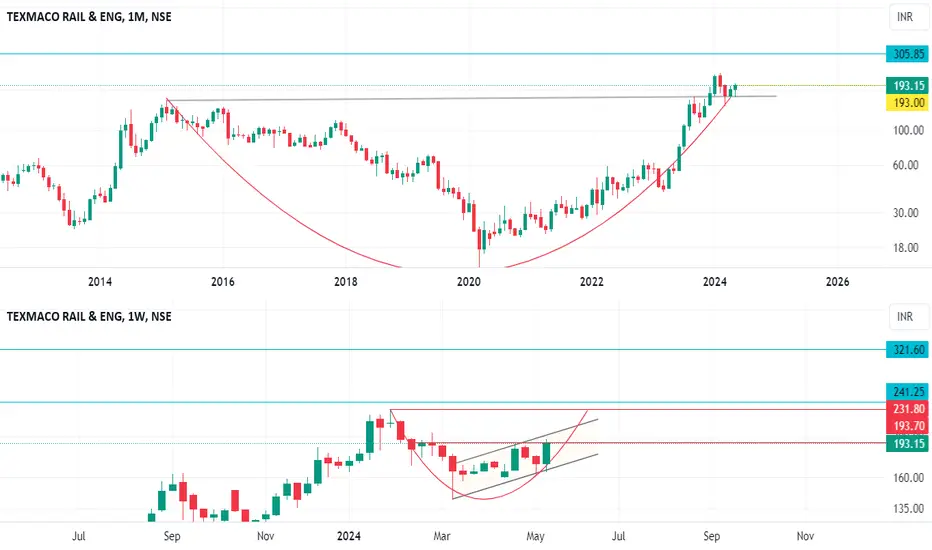The image size is (932, 550).
Task: Click the TEXMACO RAIL & ENG, 1M, NSE title
Action: click(x=89, y=17)
